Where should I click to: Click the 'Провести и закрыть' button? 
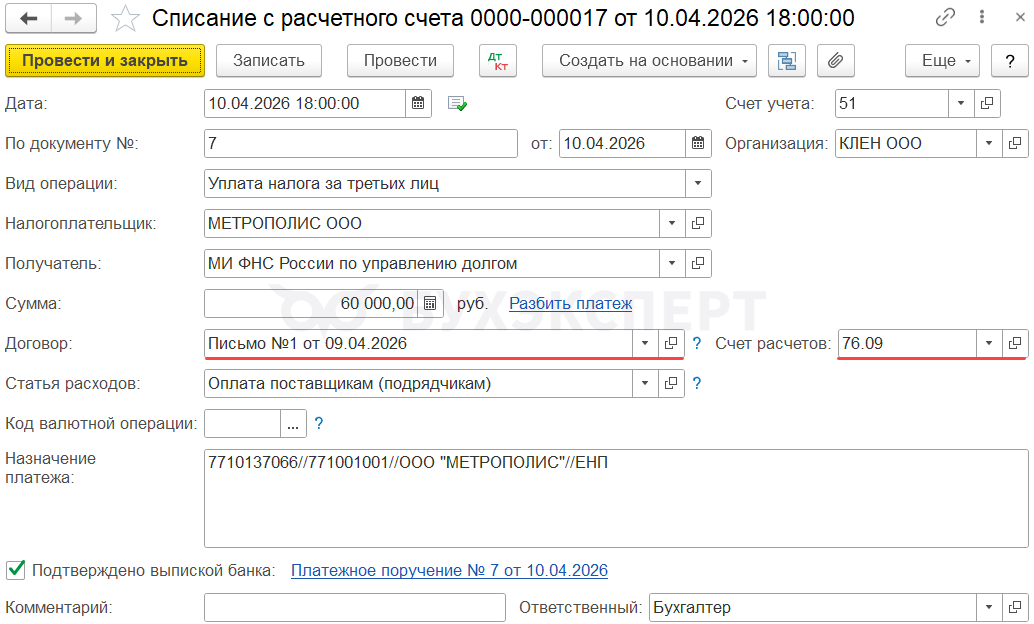click(105, 61)
